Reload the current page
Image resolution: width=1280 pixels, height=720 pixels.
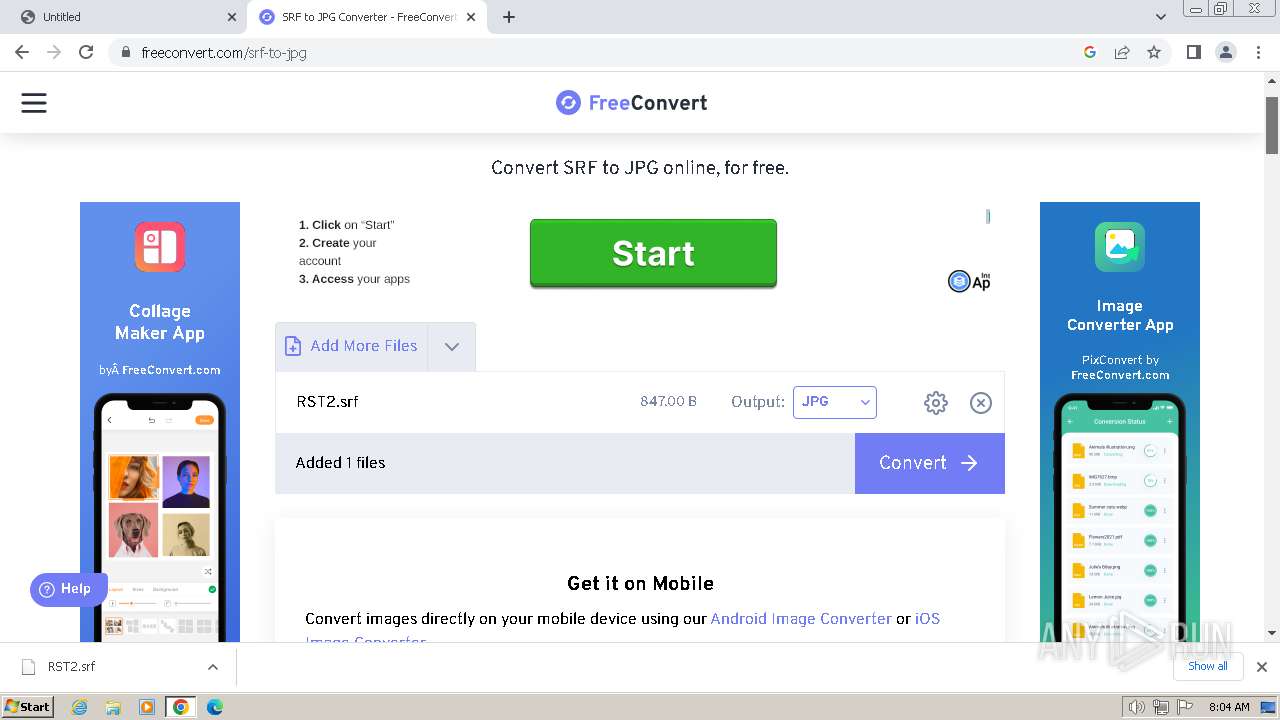coord(86,52)
